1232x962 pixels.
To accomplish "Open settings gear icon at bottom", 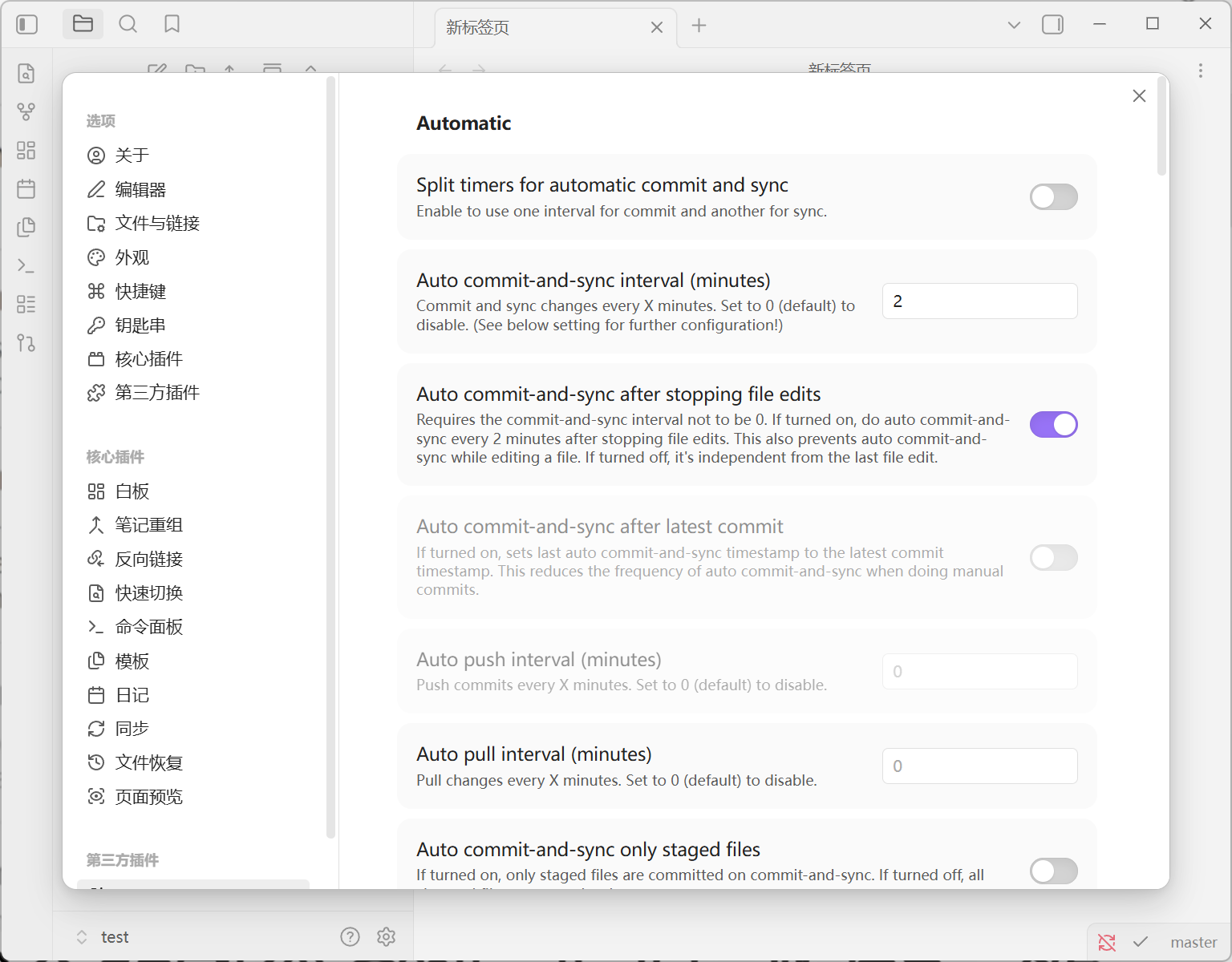I will click(387, 936).
